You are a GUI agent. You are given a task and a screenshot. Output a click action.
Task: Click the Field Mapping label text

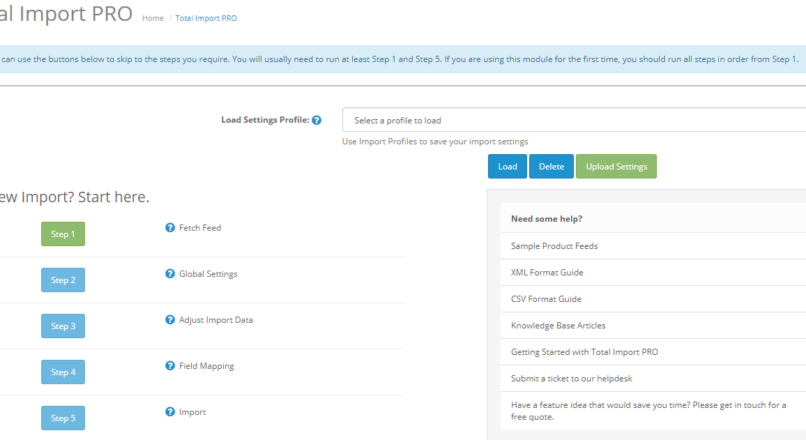pos(206,365)
